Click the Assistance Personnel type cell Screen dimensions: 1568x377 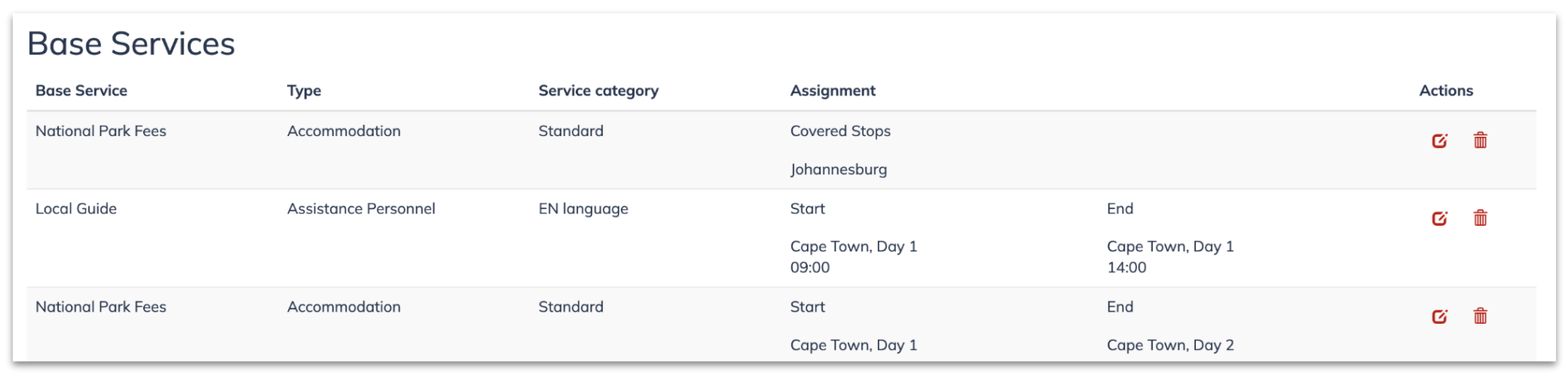[x=361, y=208]
